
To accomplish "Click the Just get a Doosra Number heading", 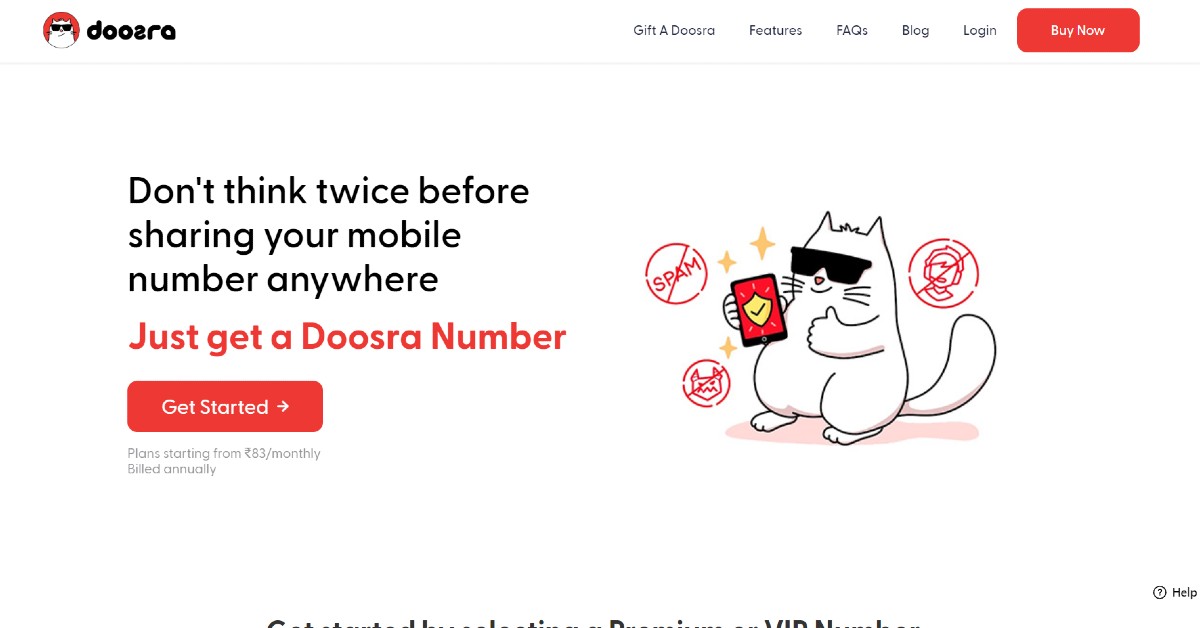I will coord(347,337).
